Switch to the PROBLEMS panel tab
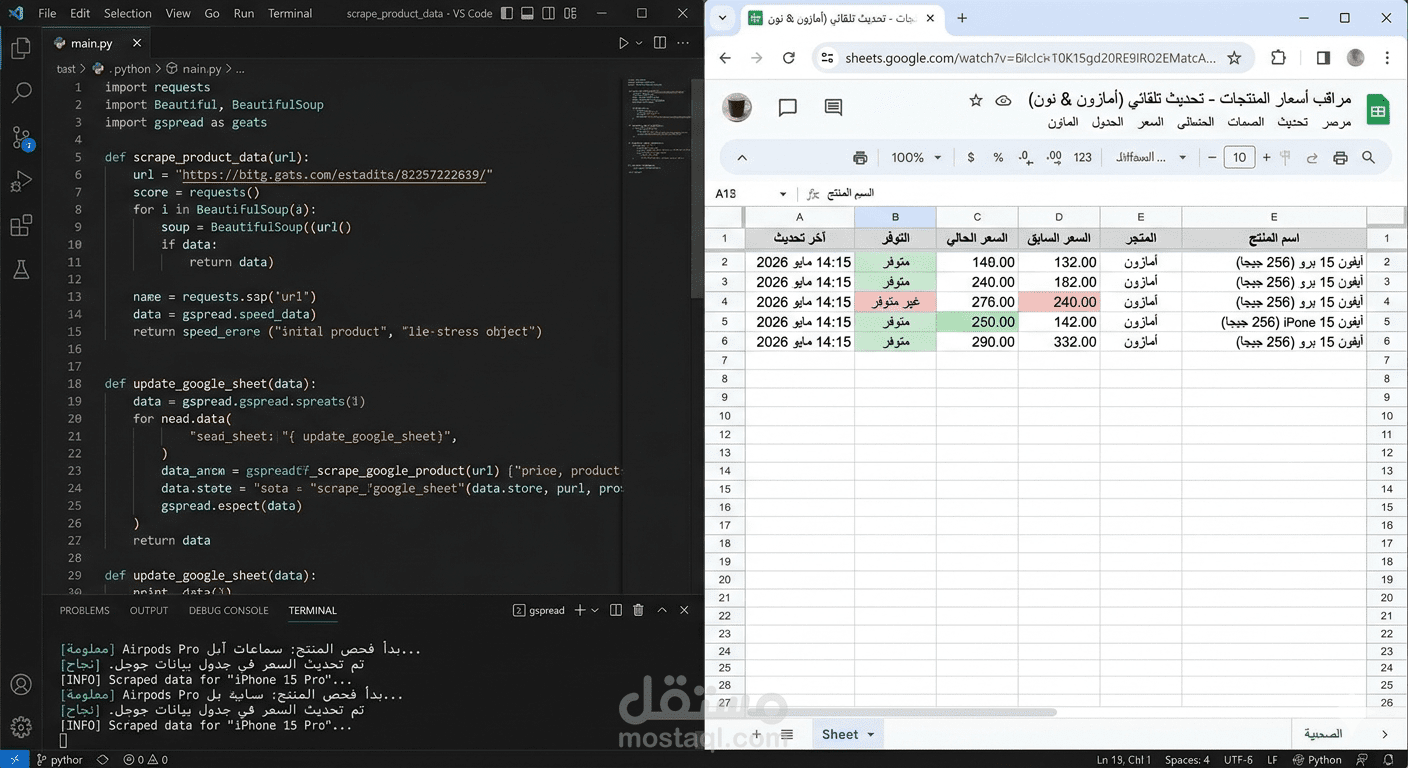 click(84, 610)
